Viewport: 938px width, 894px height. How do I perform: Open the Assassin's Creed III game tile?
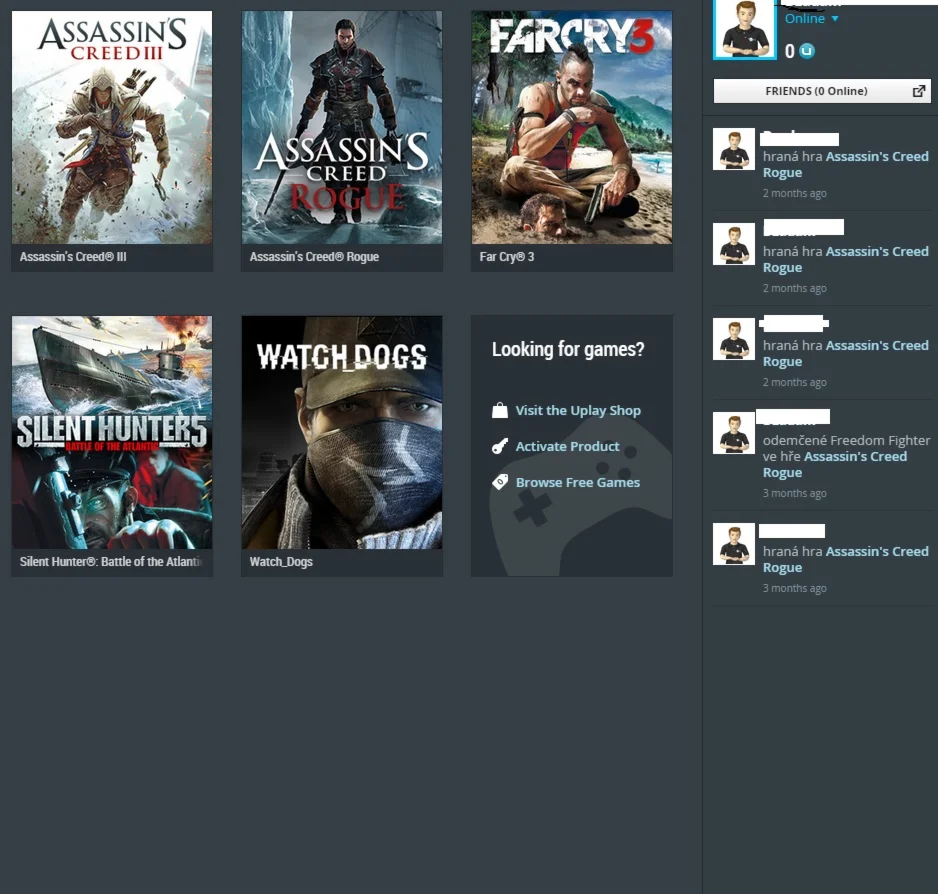pos(111,127)
